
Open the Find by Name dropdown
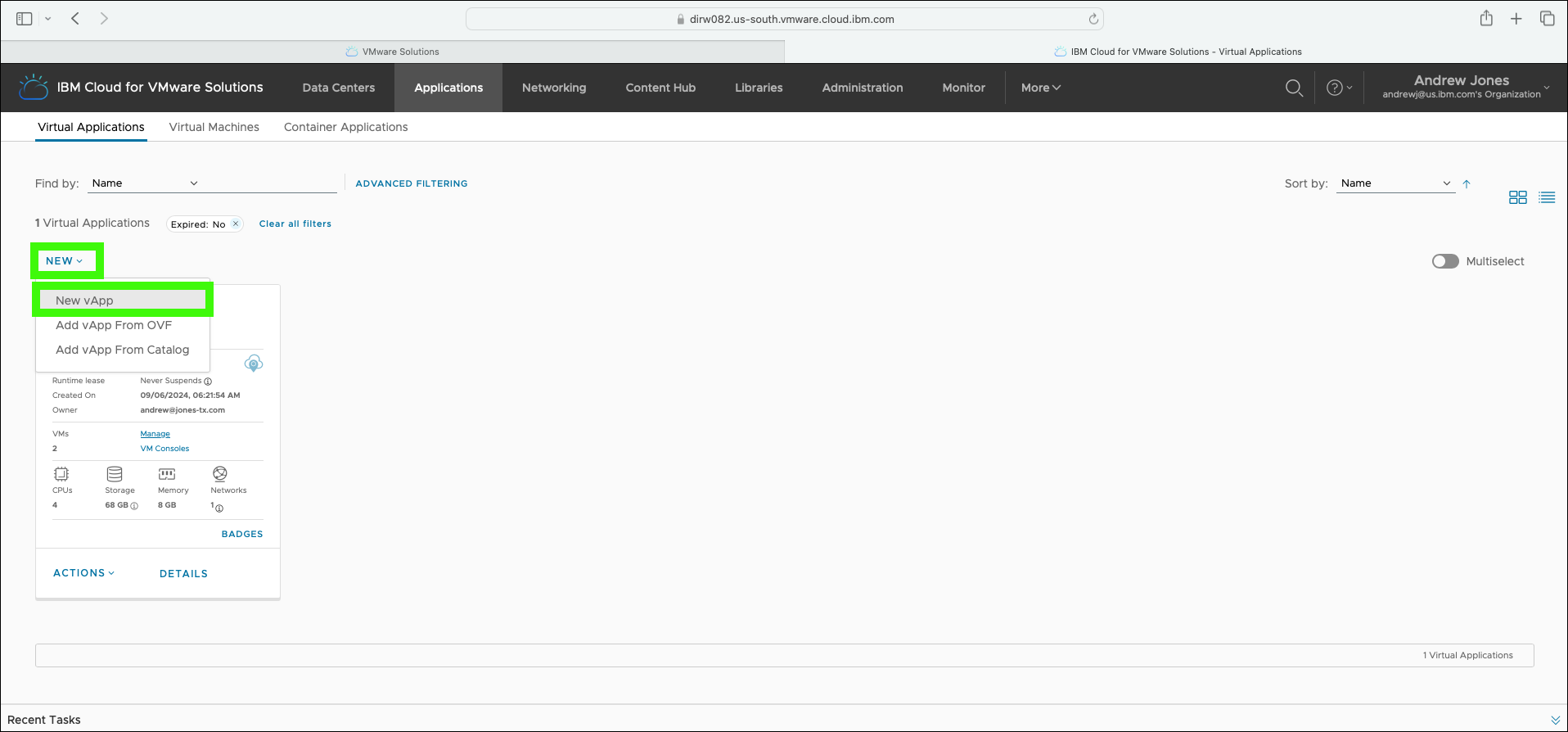[x=144, y=183]
